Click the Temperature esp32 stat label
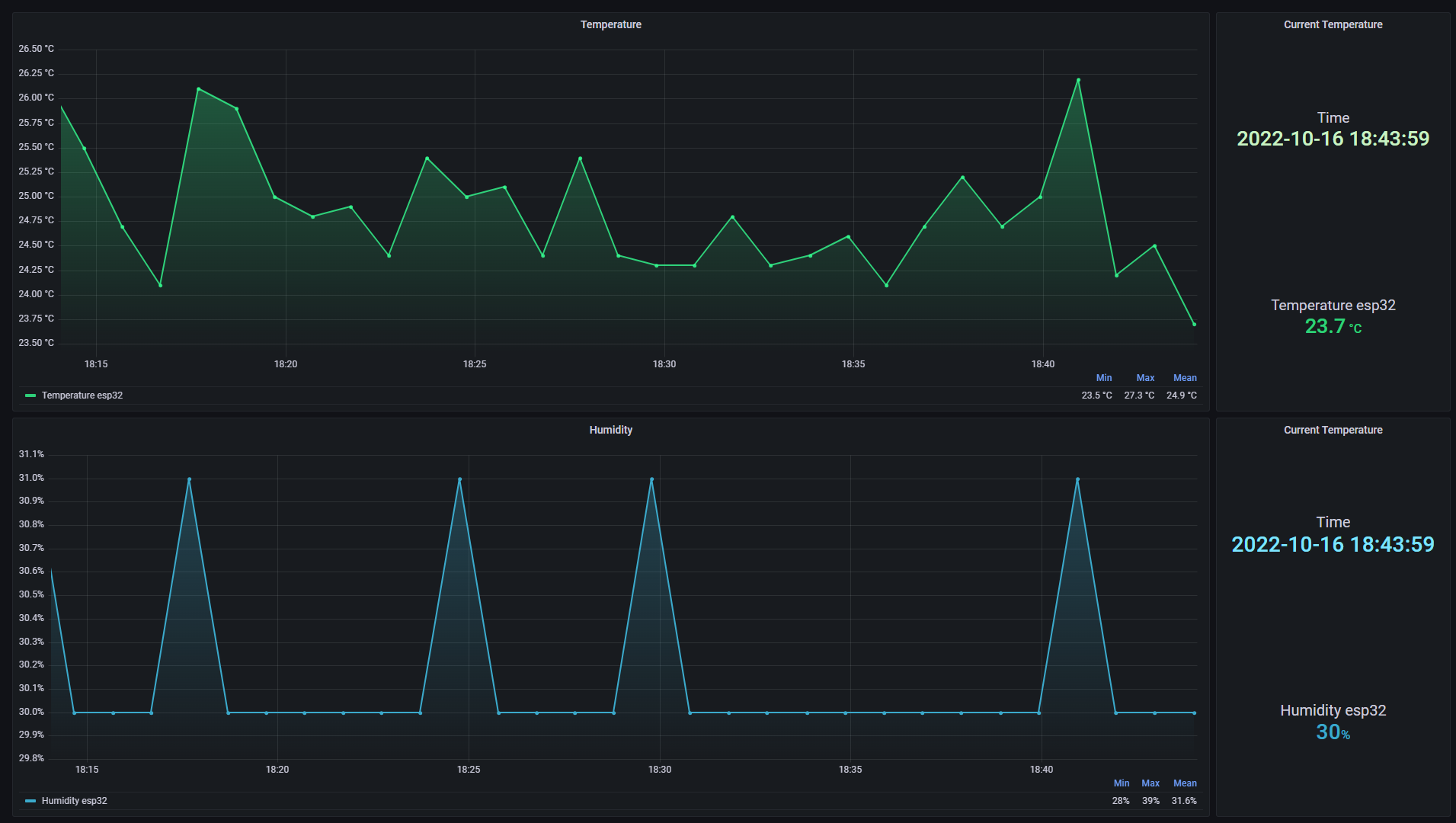Image resolution: width=1456 pixels, height=823 pixels. point(1333,306)
